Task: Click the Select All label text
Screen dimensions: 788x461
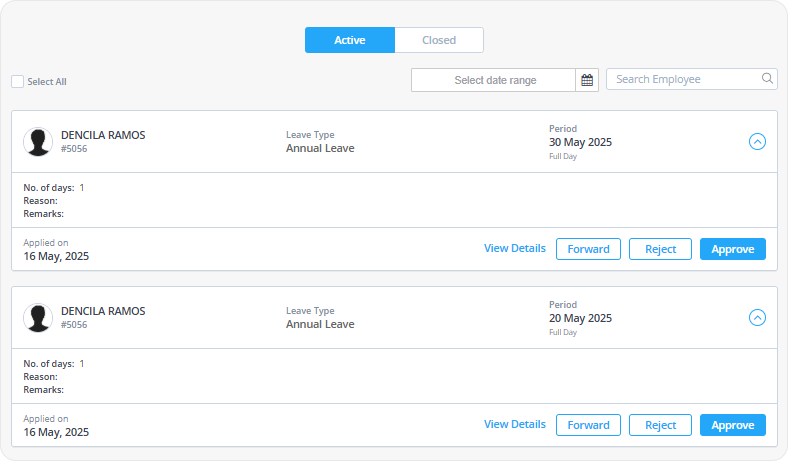Action: pyautogui.click(x=47, y=82)
